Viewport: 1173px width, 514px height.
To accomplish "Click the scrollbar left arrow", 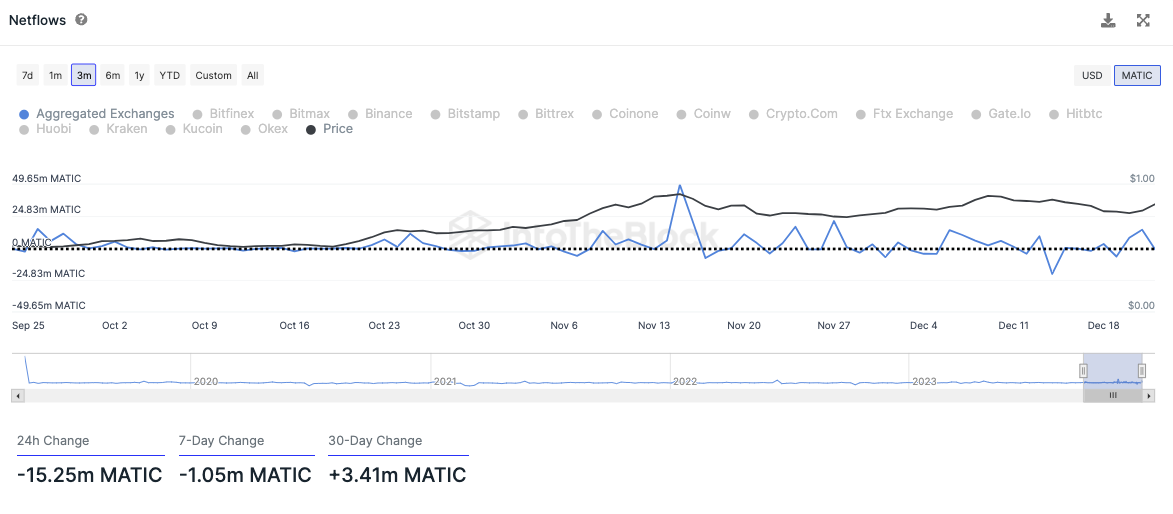I will 16,395.
